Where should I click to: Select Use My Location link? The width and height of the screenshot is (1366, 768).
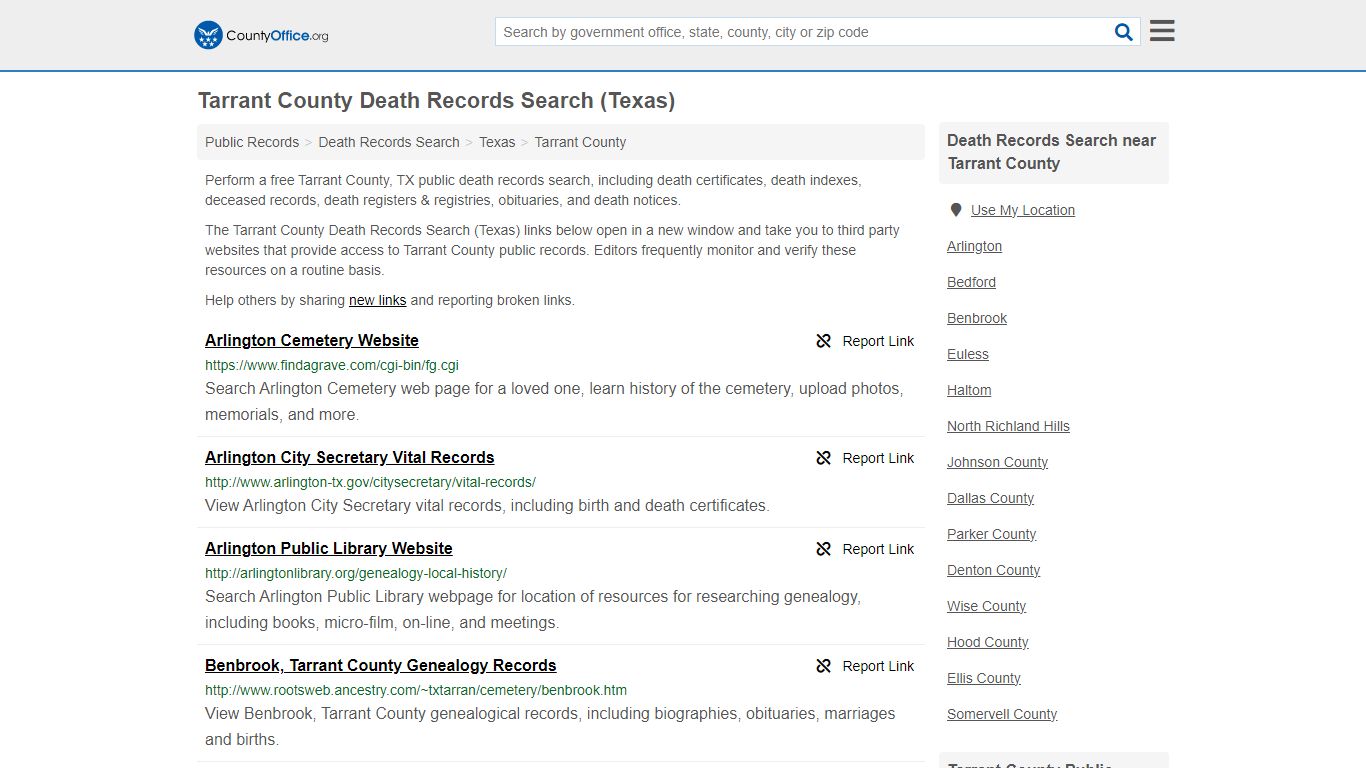[1023, 210]
